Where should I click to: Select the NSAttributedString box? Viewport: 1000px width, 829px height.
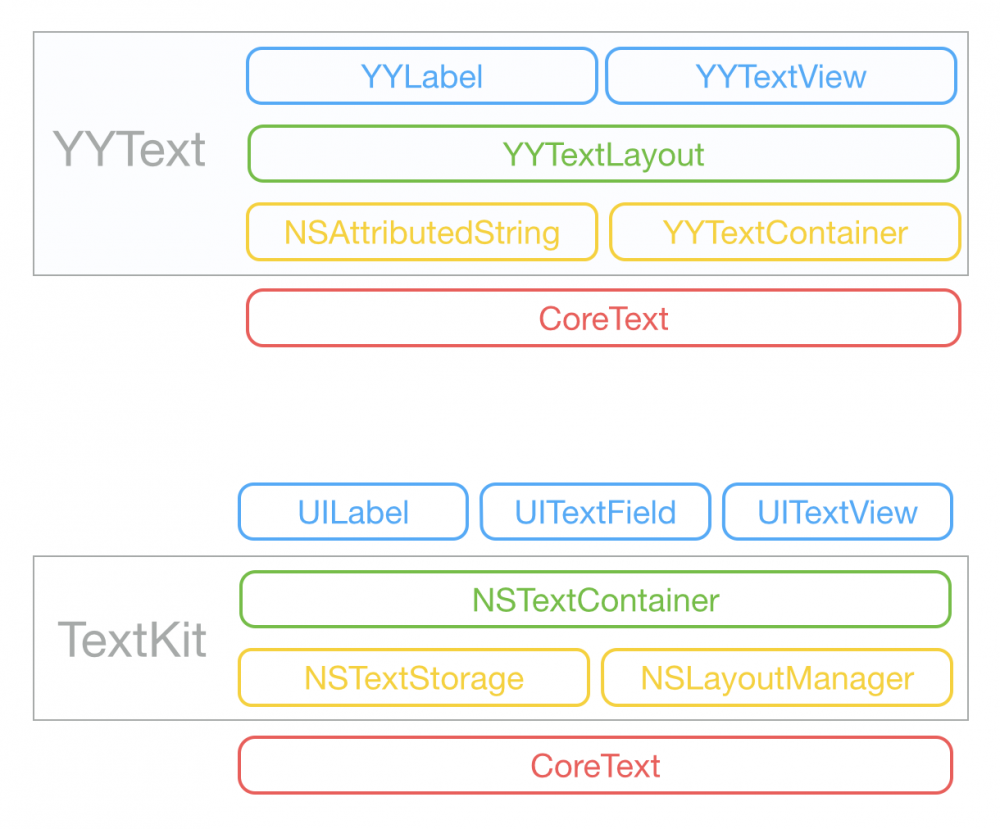[x=421, y=233]
